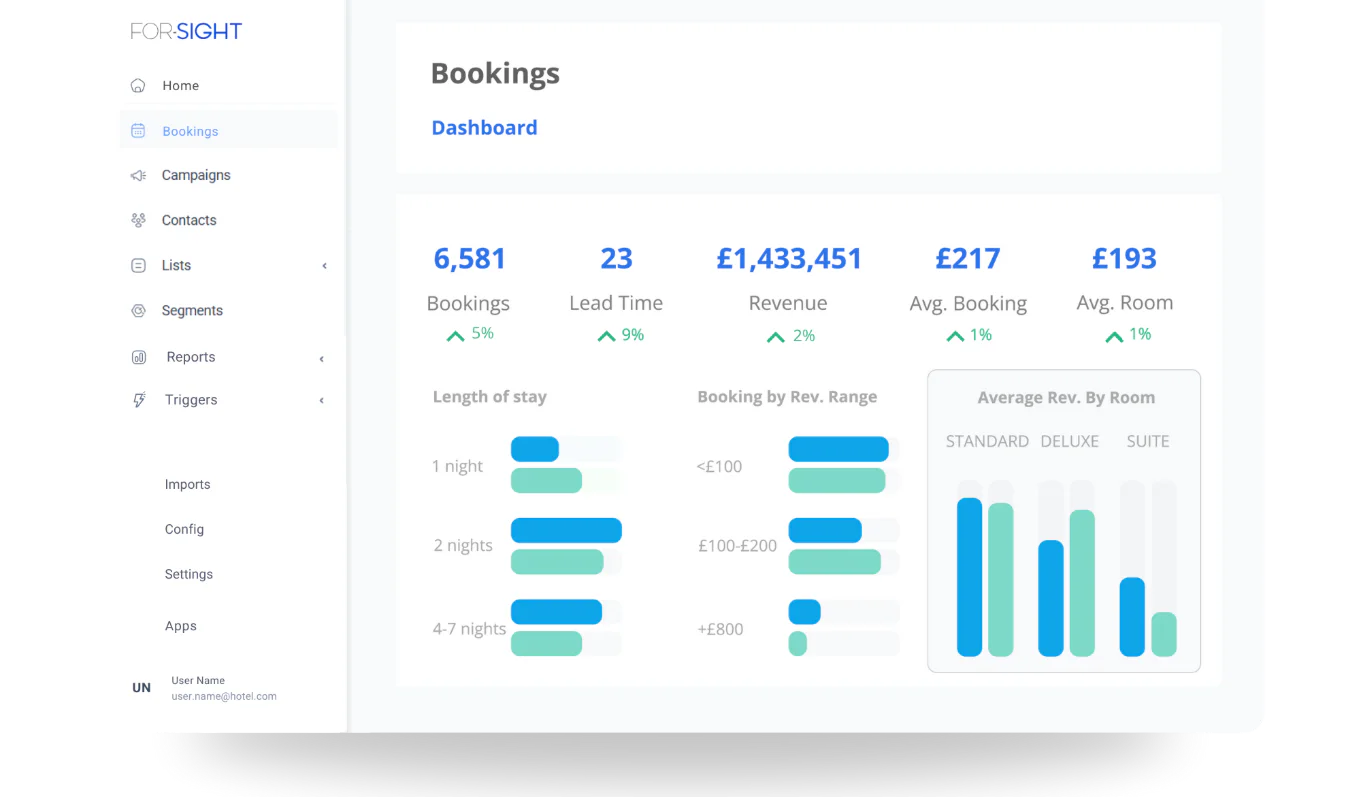Click the User Name profile label
Image resolution: width=1361 pixels, height=797 pixels.
198,680
